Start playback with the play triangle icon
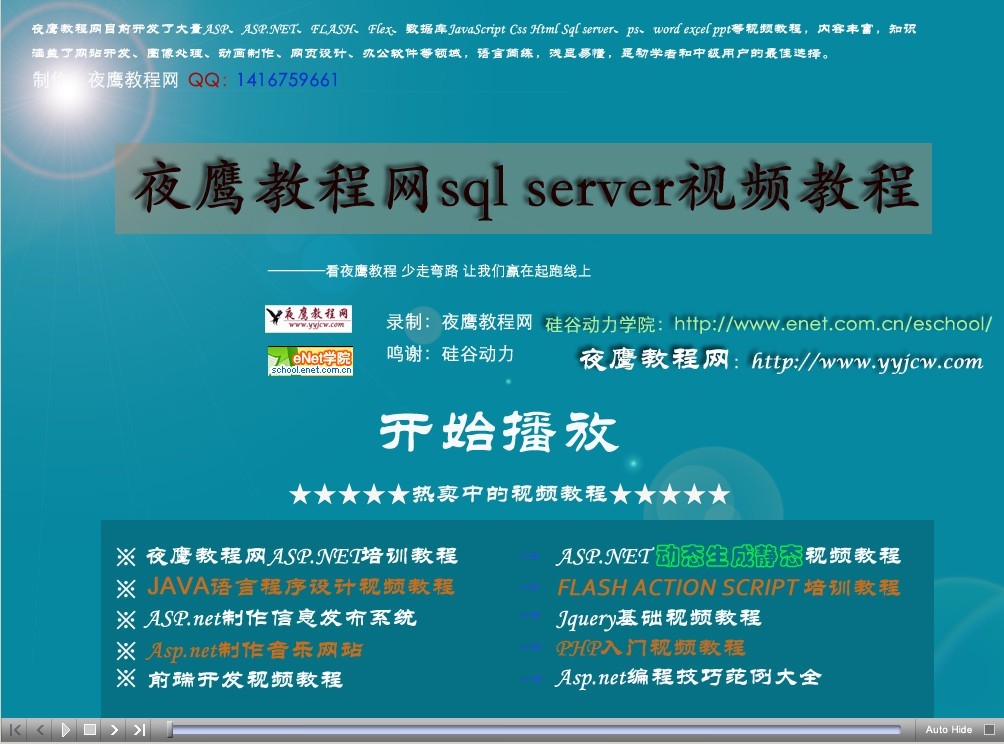This screenshot has width=1004, height=744. click(x=65, y=729)
